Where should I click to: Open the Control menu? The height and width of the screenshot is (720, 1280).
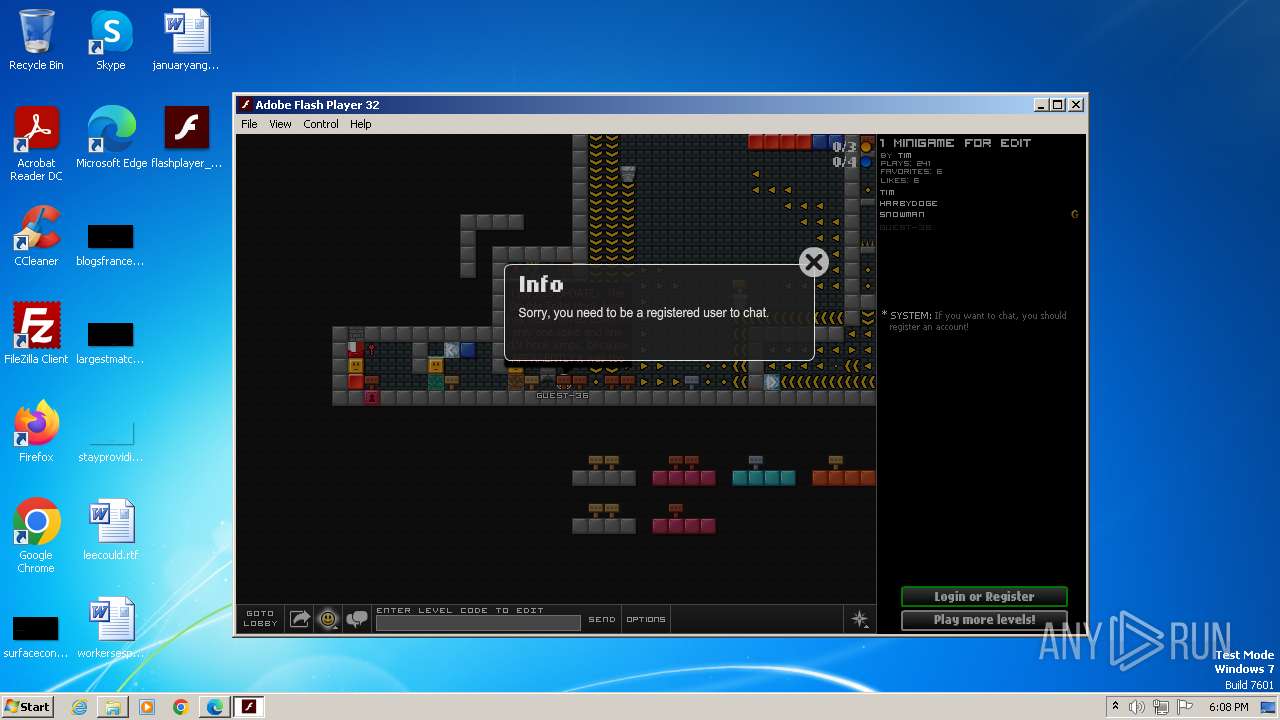tap(321, 124)
